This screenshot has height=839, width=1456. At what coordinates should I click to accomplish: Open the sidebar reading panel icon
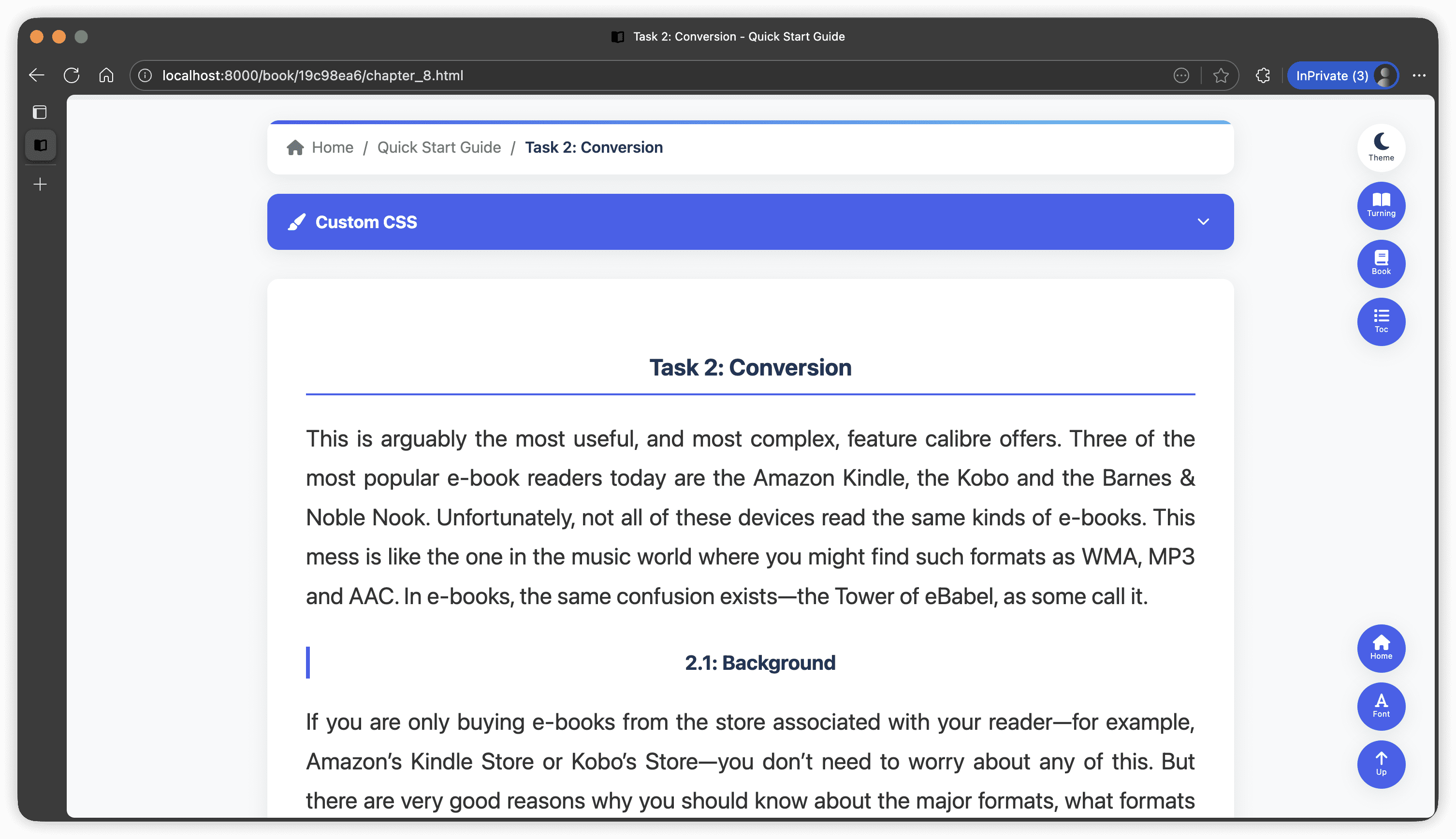[x=40, y=145]
